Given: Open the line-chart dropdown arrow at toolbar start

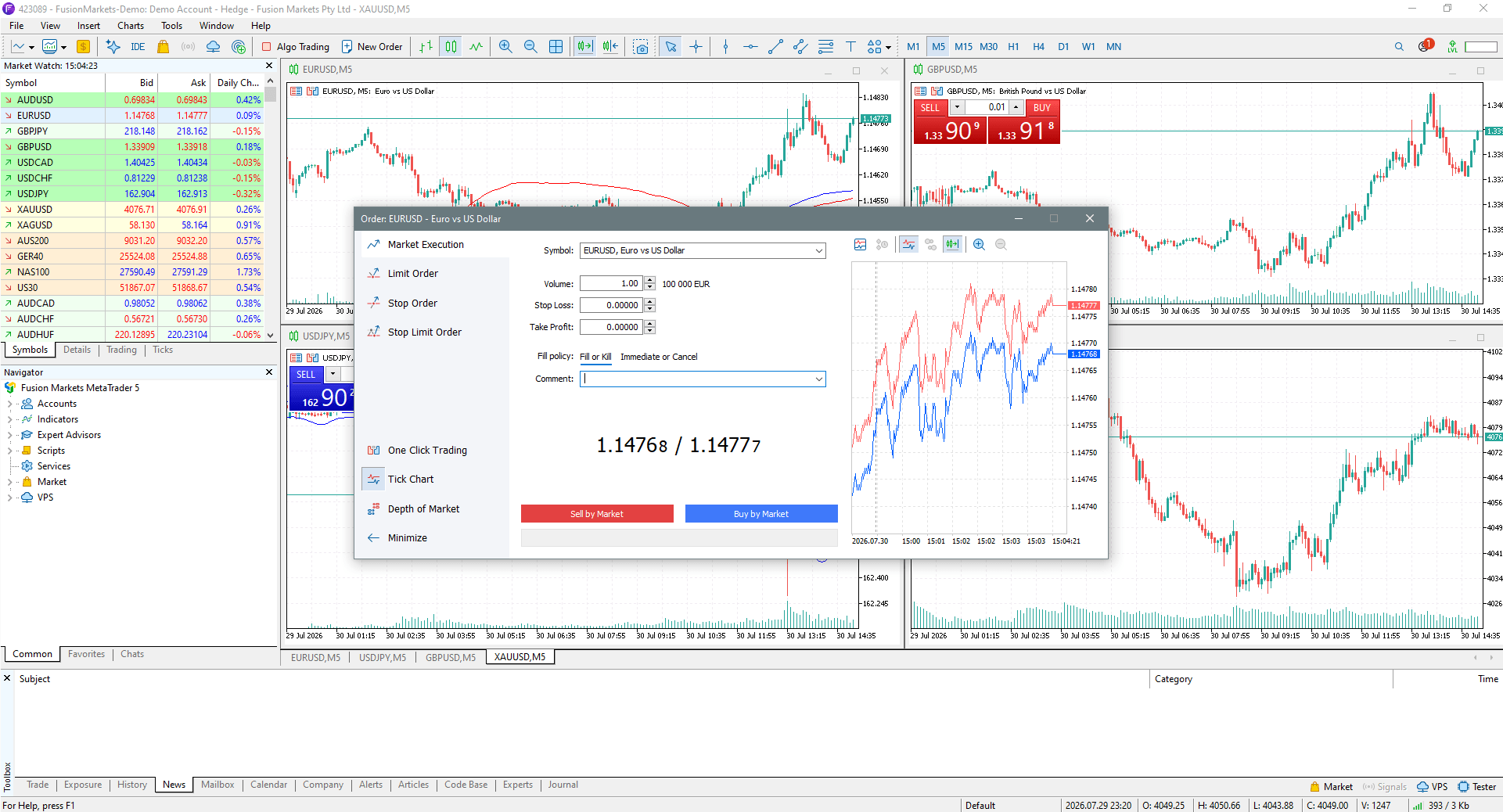Looking at the screenshot, I should [32, 48].
